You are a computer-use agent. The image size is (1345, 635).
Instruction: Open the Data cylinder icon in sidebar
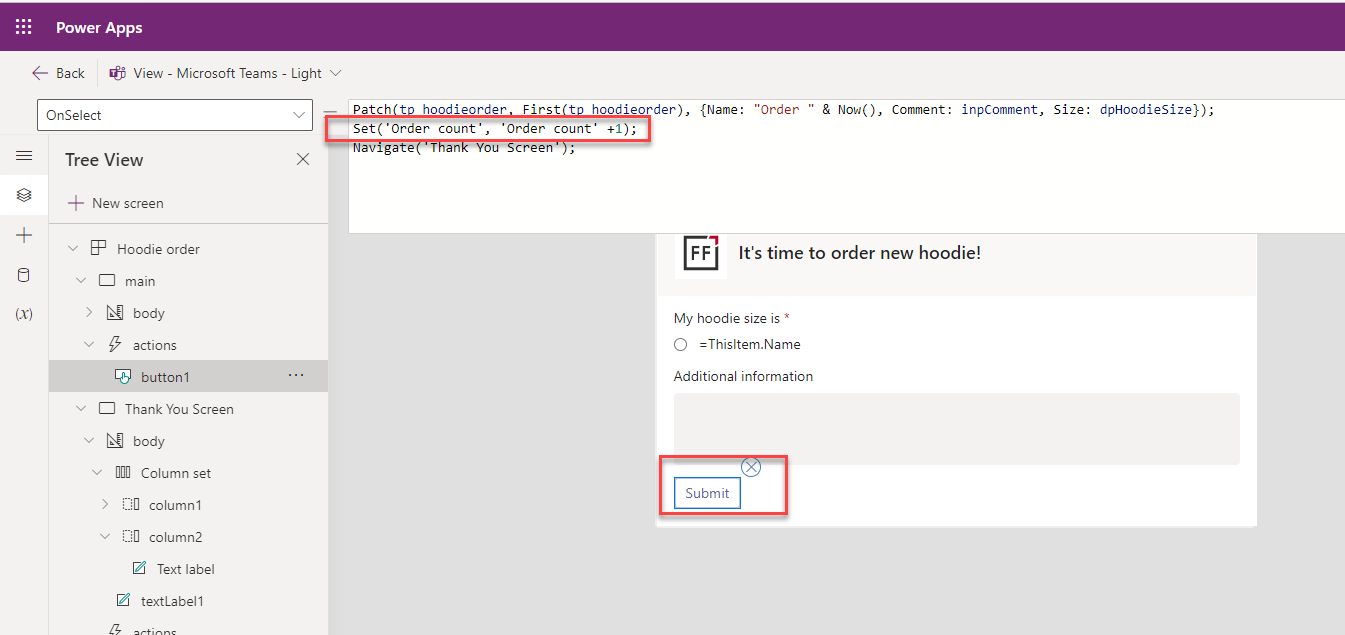[x=24, y=275]
